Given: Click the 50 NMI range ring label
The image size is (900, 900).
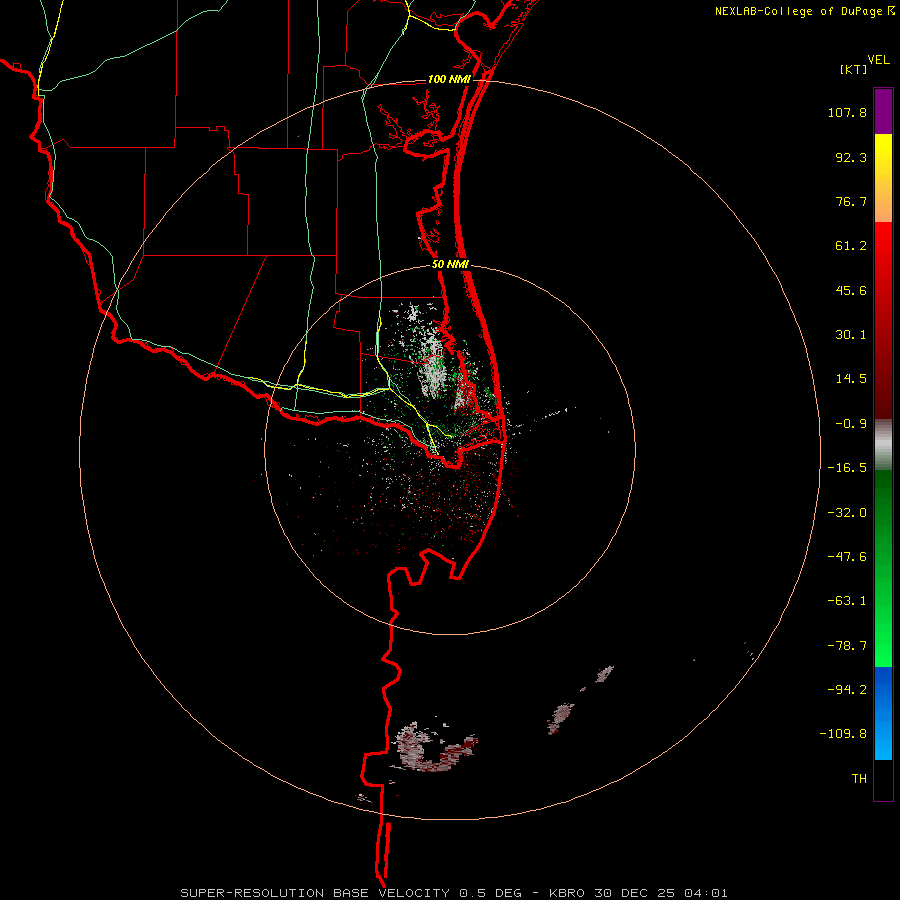Looking at the screenshot, I should [450, 265].
